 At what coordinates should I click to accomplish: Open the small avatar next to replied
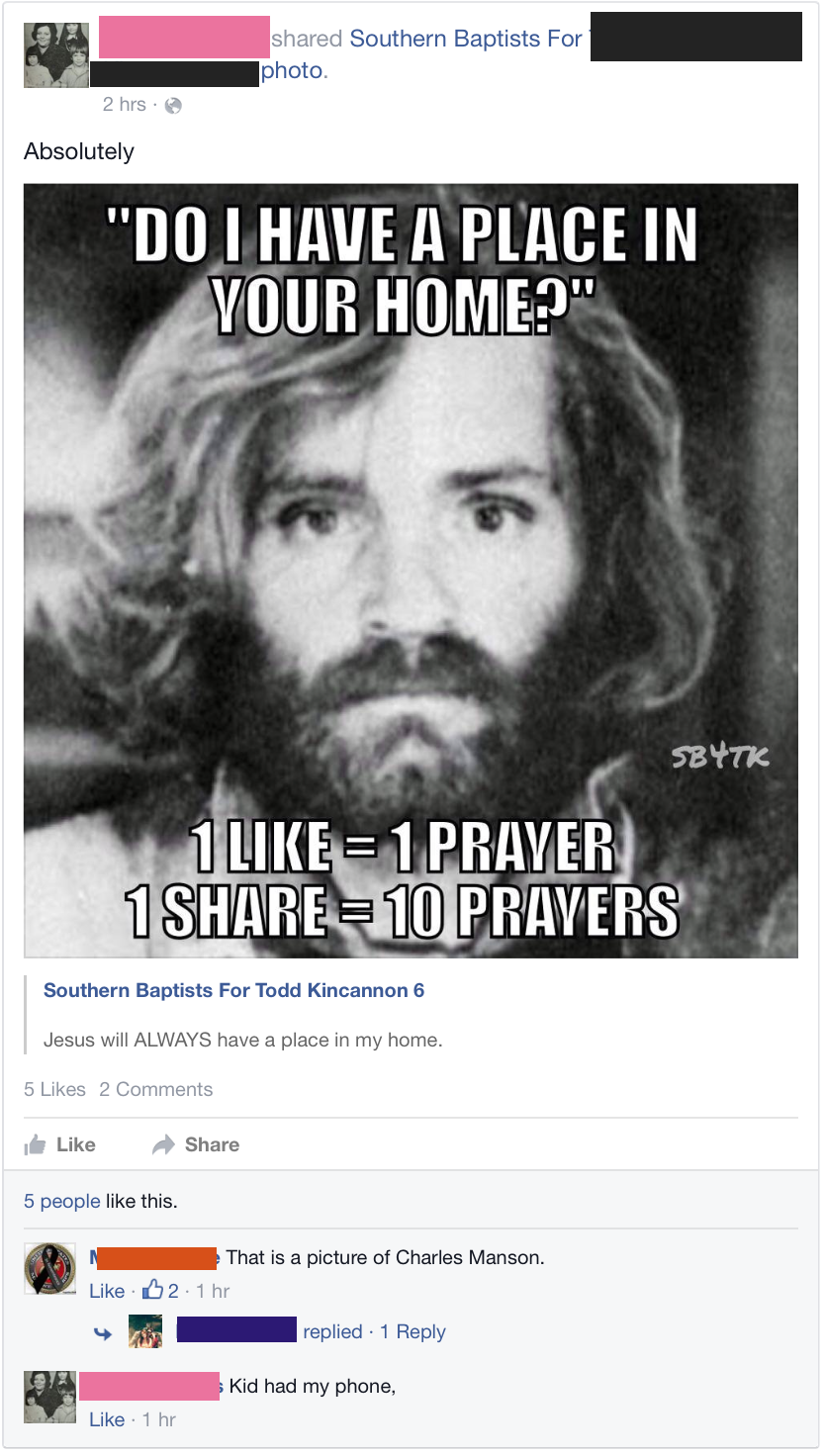145,1331
